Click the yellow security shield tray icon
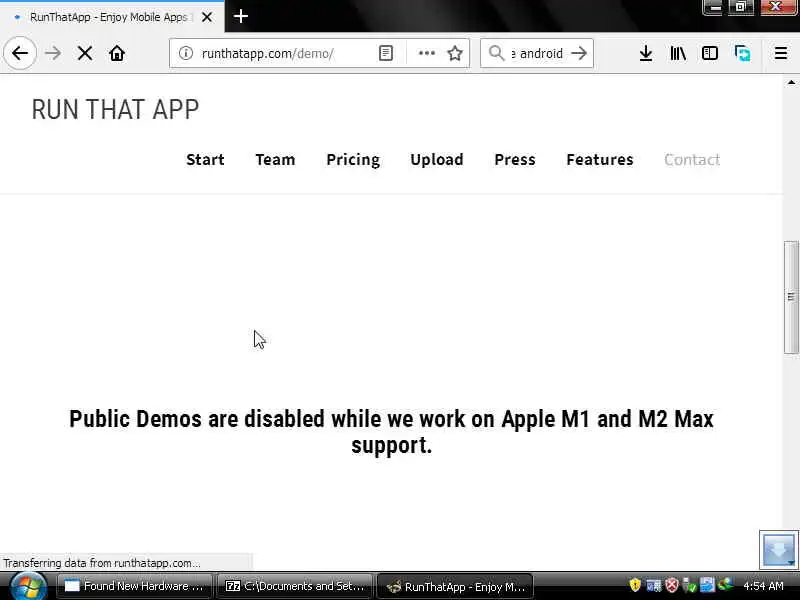800x600 pixels. [x=635, y=585]
